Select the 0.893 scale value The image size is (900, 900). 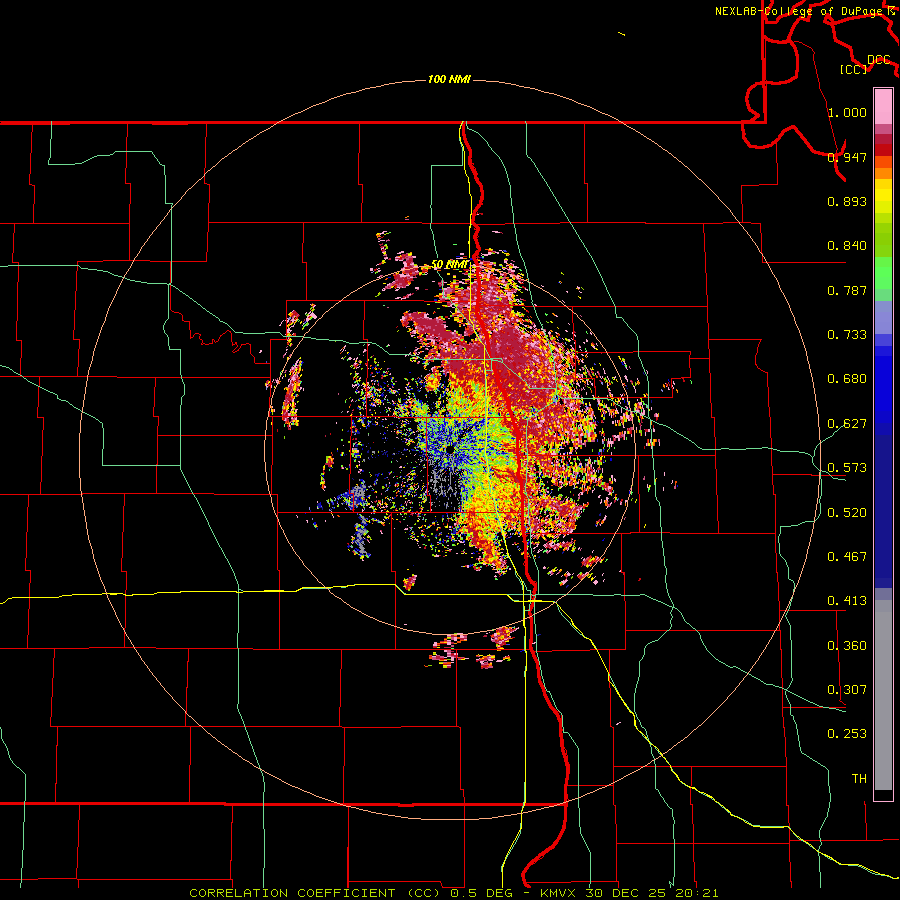click(847, 201)
